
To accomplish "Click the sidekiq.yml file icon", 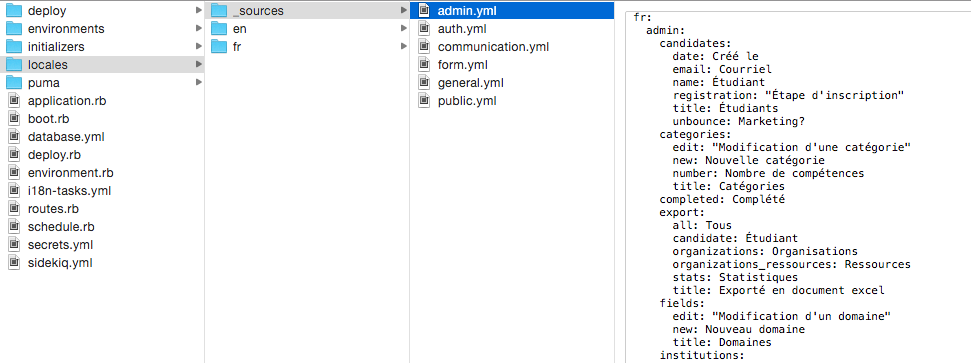I will (x=14, y=262).
